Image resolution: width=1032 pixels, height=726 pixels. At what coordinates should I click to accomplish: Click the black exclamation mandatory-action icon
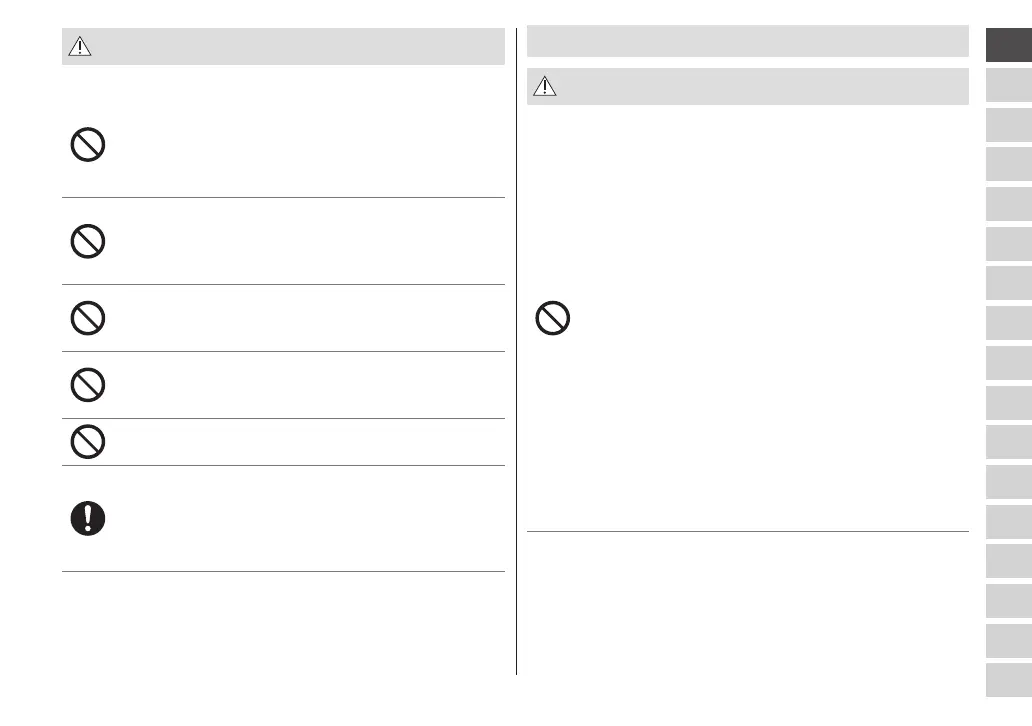point(88,518)
